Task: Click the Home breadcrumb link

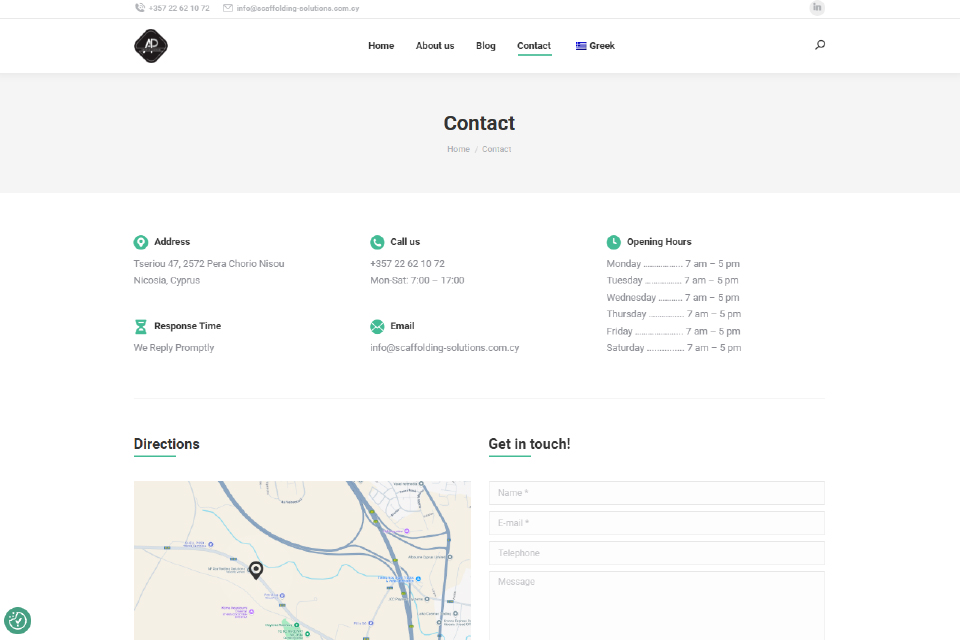Action: (x=458, y=149)
